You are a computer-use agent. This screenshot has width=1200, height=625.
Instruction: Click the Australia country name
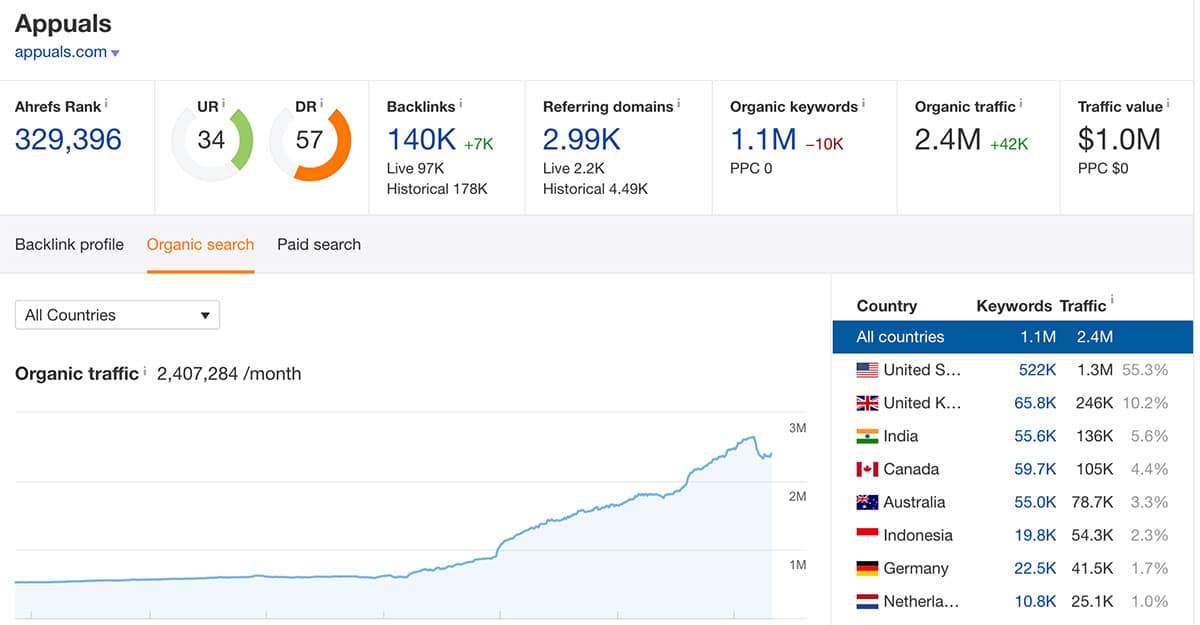tap(914, 502)
